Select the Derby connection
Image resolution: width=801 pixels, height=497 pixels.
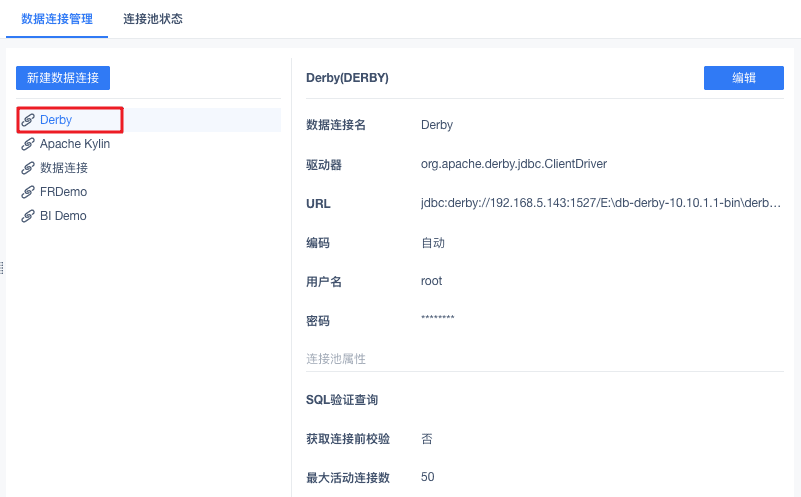click(56, 120)
